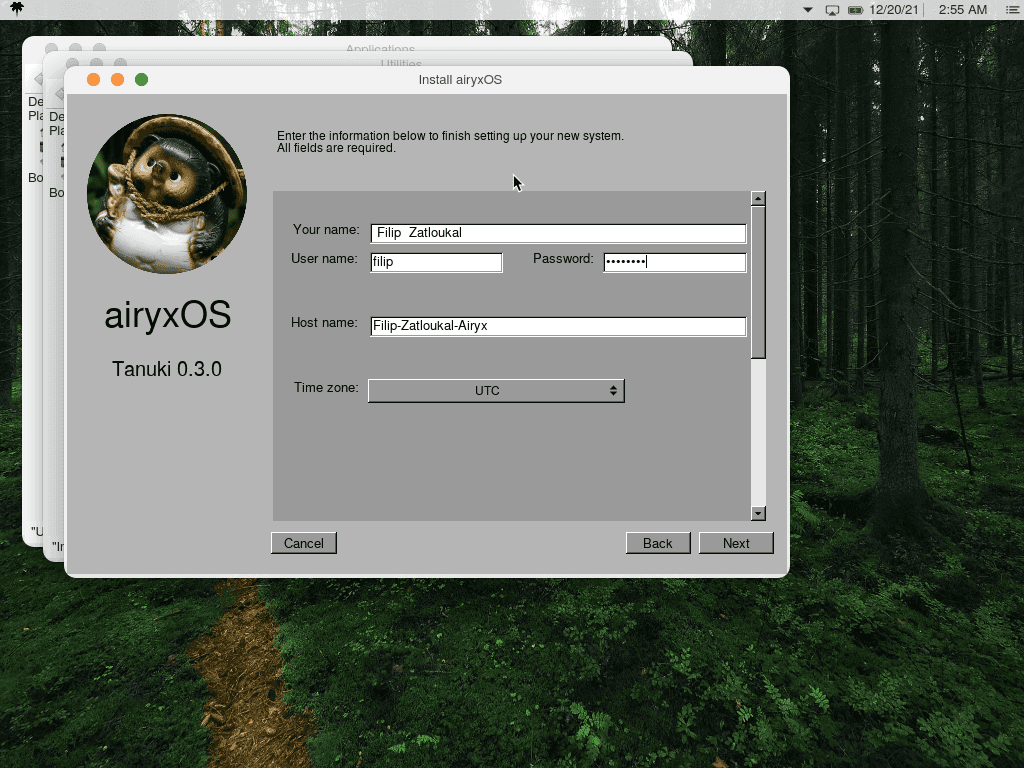Open the Time zone selector set to UTC
1024x768 pixels.
tap(496, 390)
